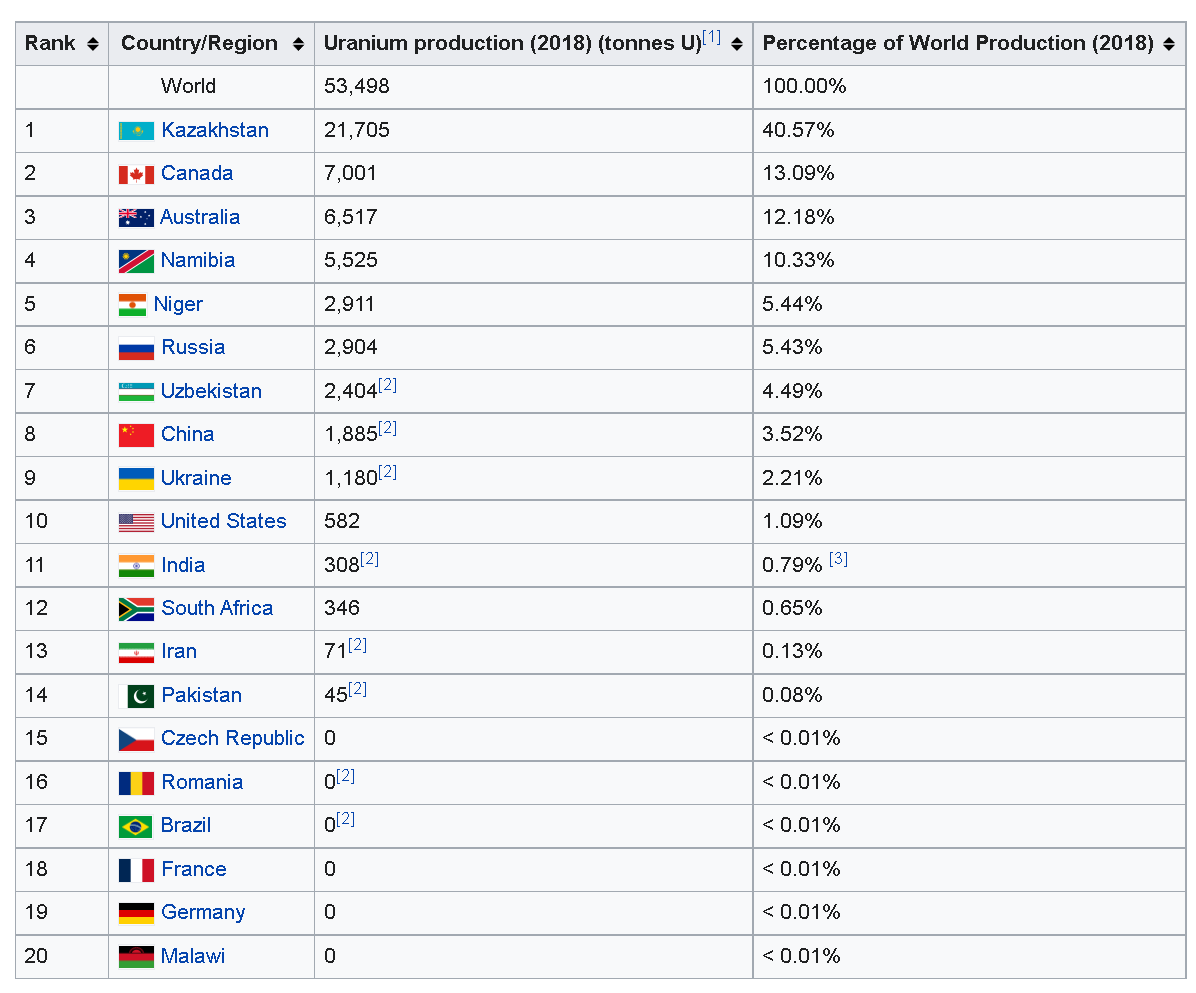Open footnote [2] next to Iran's production
This screenshot has width=1196, height=993.
coord(357,646)
